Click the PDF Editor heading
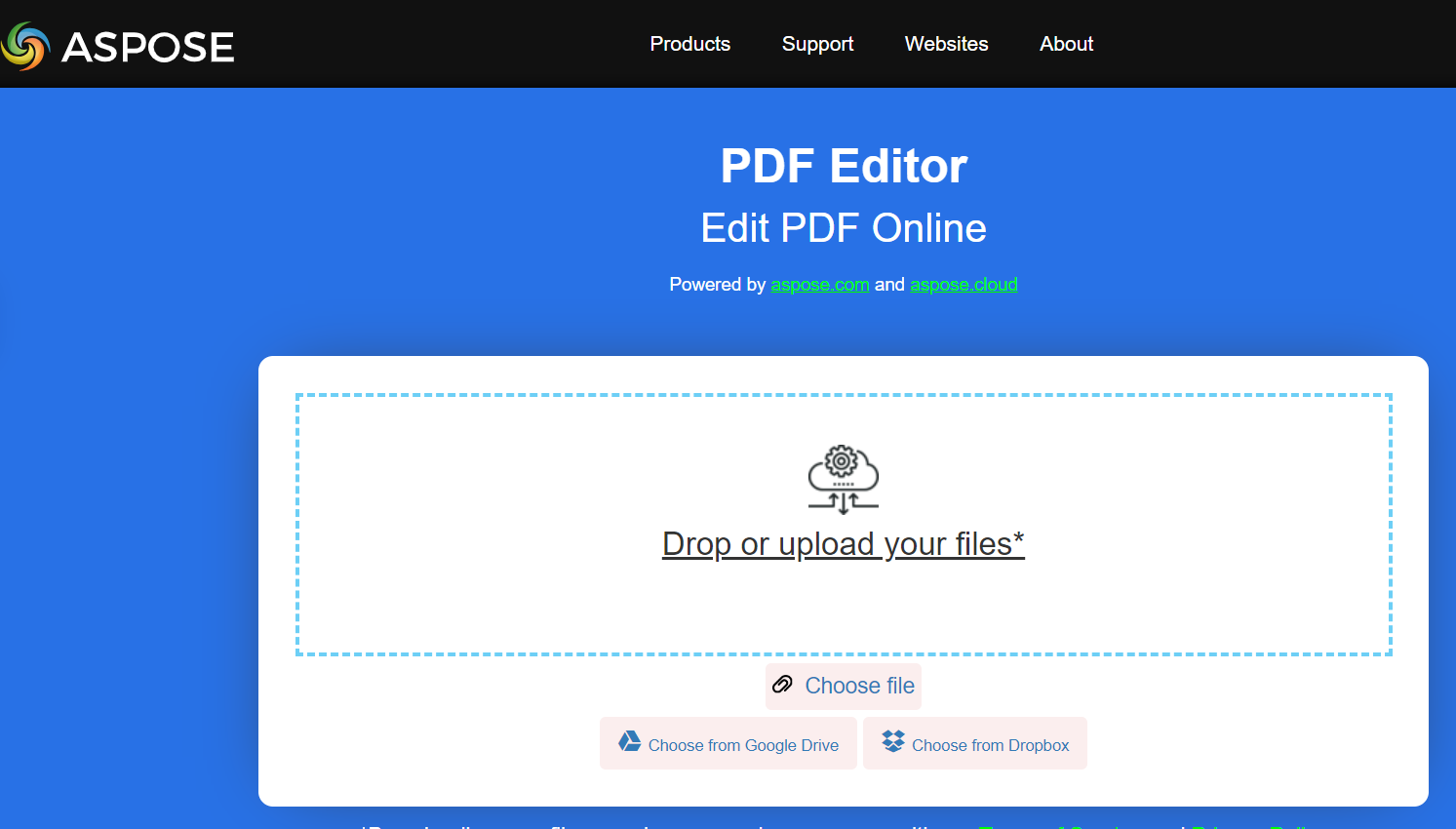Image resolution: width=1456 pixels, height=829 pixels. [844, 166]
